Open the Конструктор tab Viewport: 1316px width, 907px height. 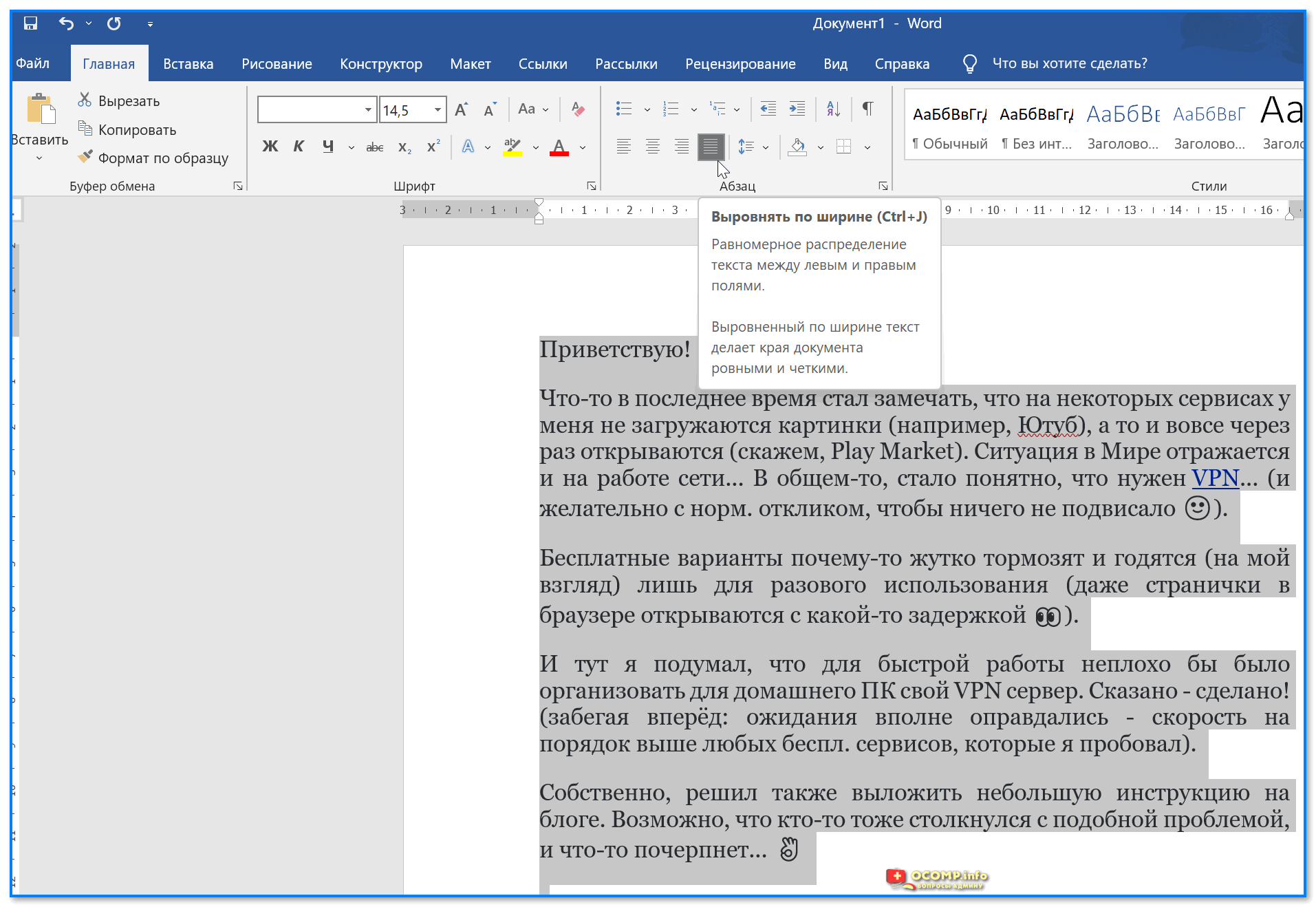(x=381, y=63)
